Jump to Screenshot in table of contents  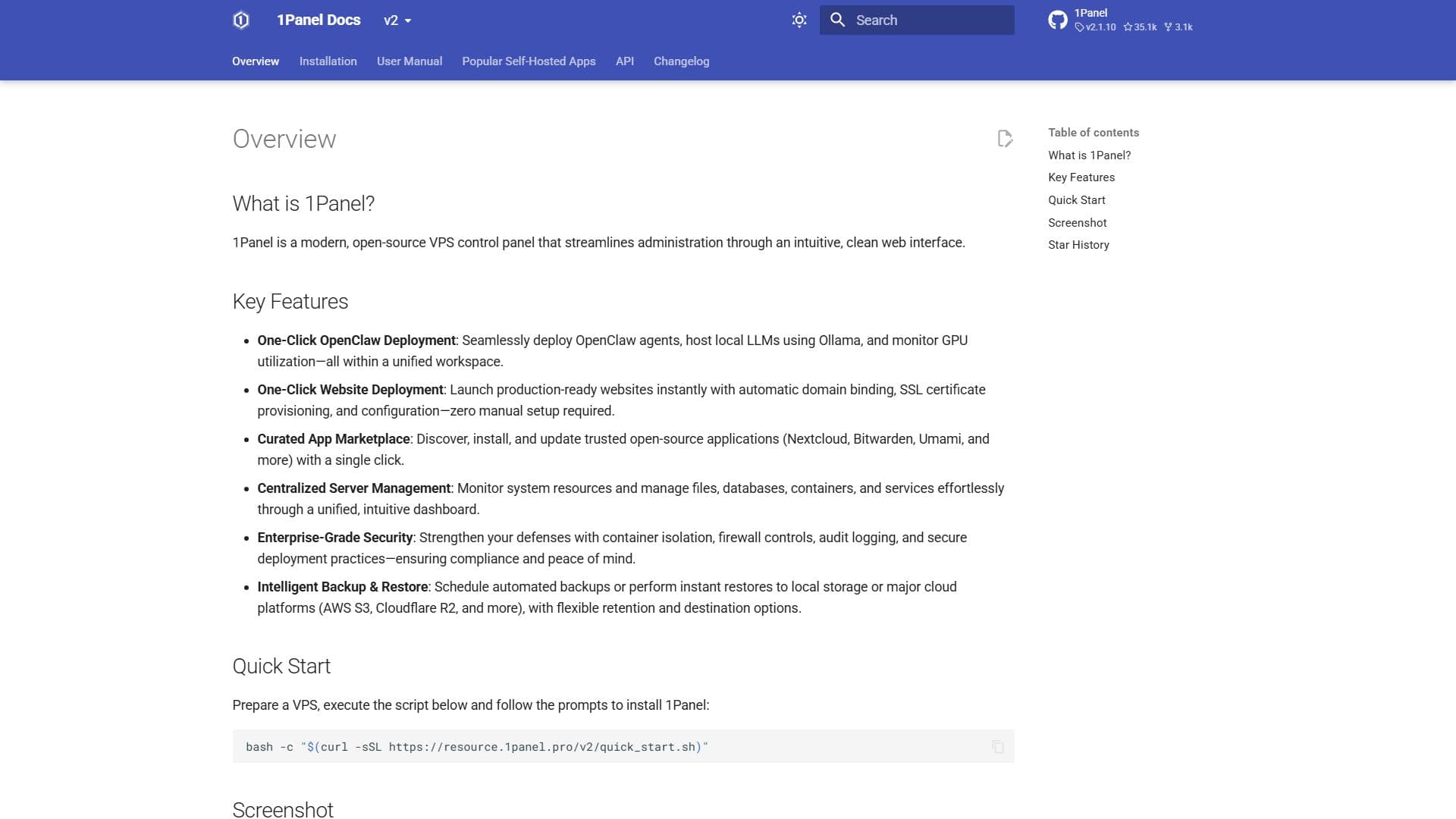click(x=1078, y=223)
